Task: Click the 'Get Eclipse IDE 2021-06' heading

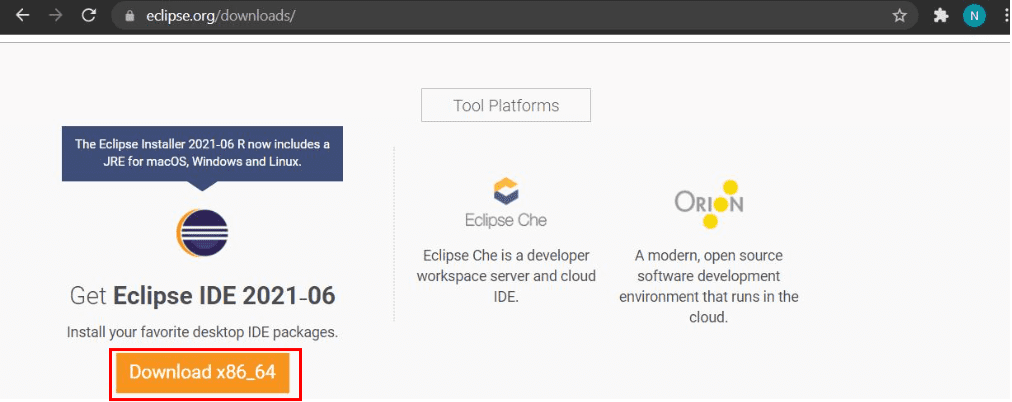Action: point(202,296)
